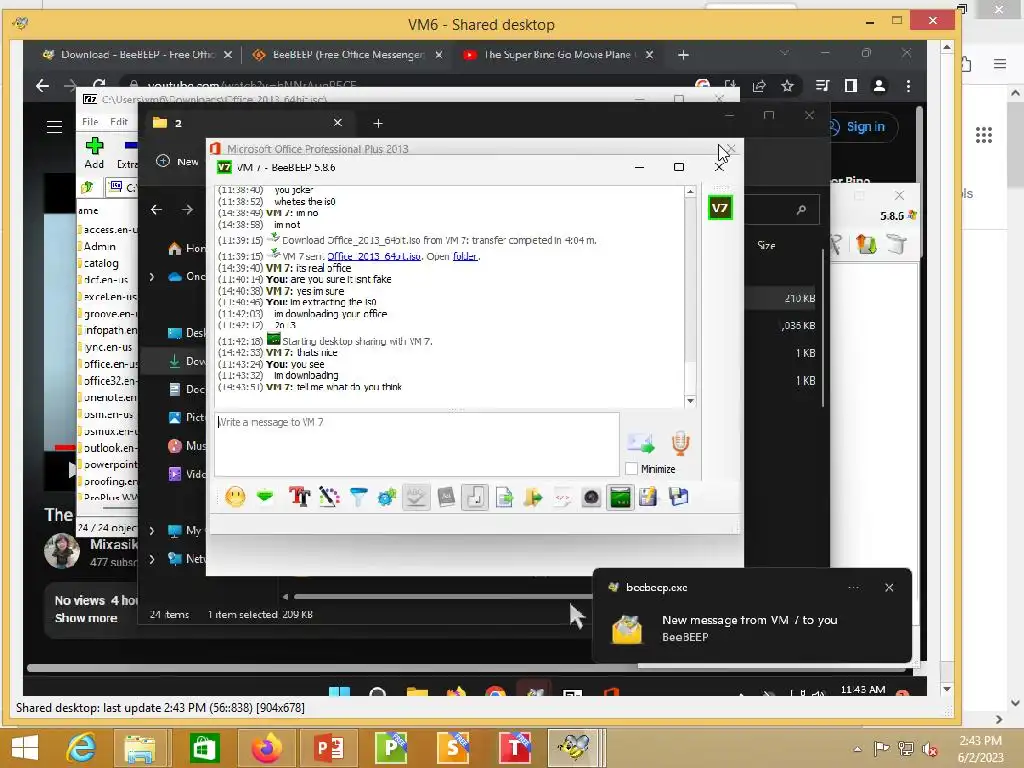Click the V7 user avatar in chat

click(x=720, y=208)
